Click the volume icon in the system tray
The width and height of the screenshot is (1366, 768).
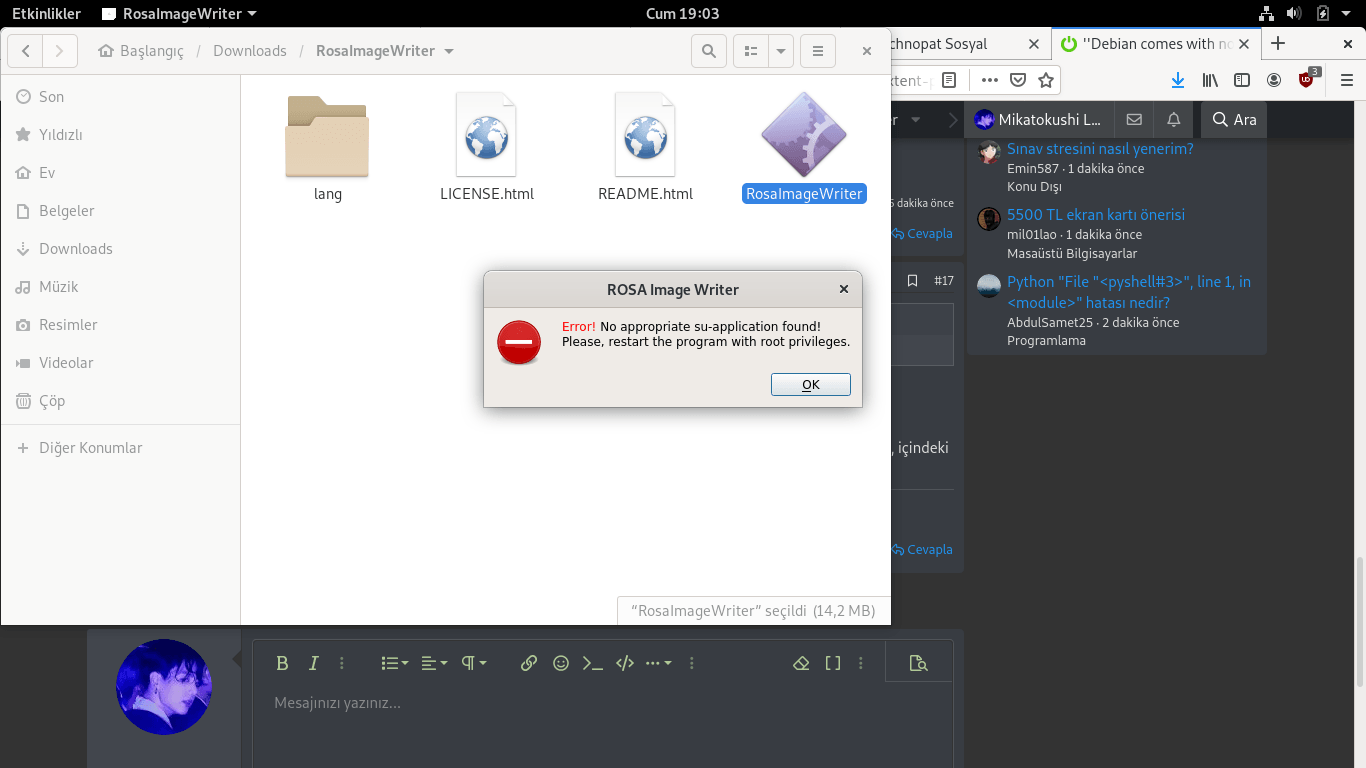[1294, 14]
